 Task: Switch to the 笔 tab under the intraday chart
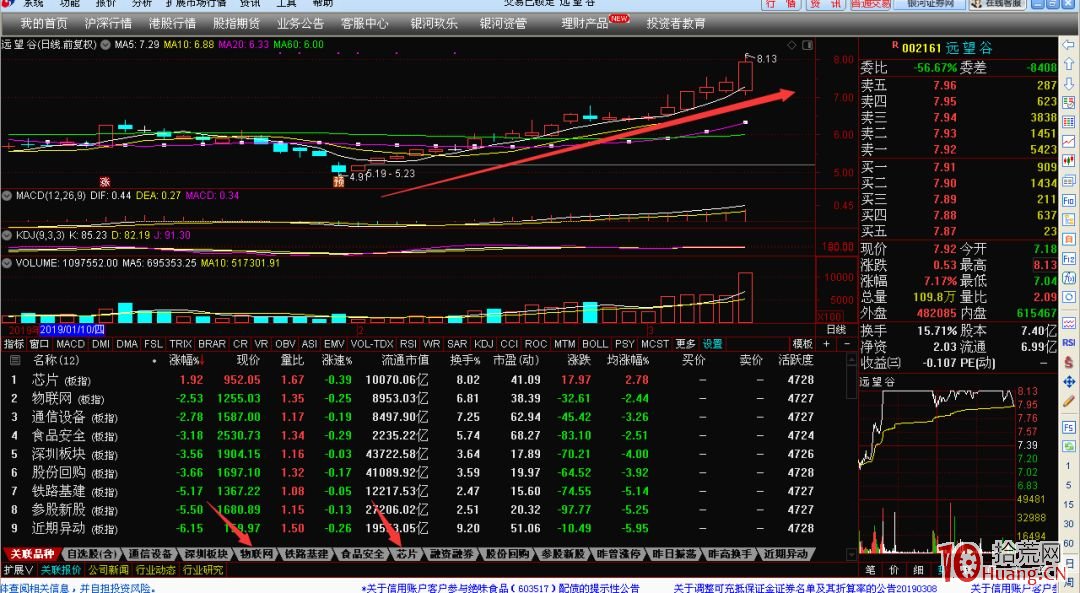[870, 570]
